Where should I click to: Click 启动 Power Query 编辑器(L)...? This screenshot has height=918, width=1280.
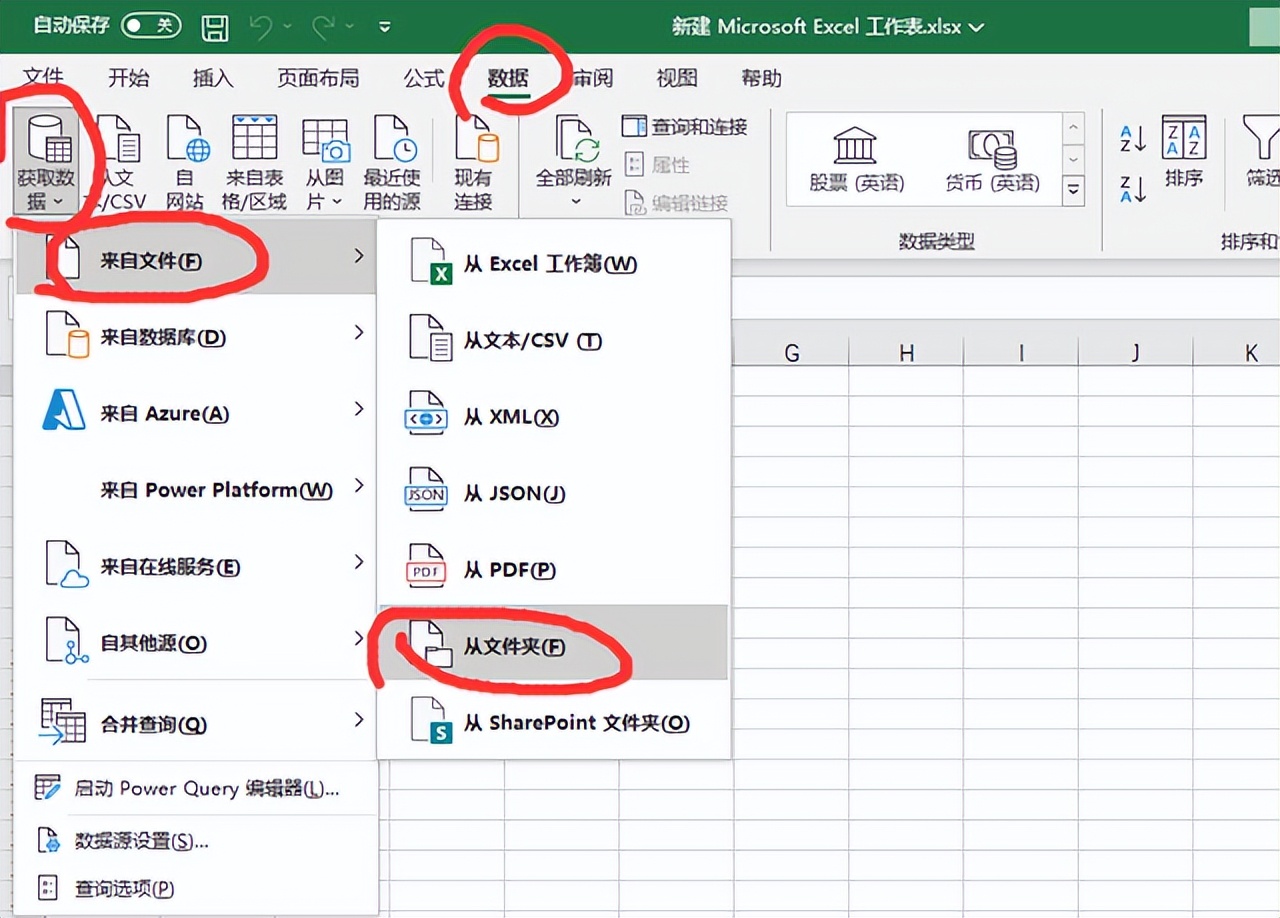coord(196,788)
